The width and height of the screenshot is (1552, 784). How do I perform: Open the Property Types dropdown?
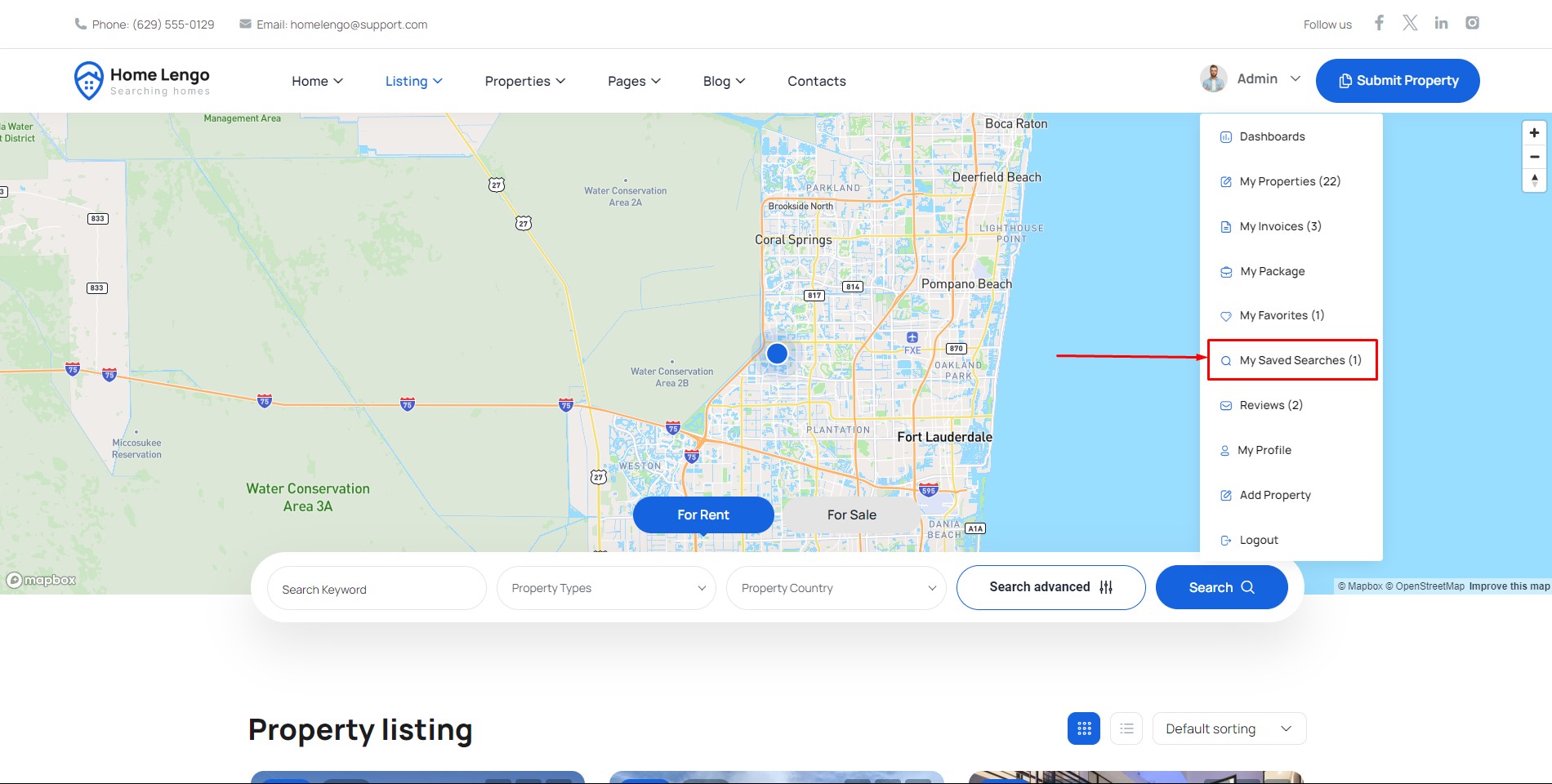pos(606,588)
